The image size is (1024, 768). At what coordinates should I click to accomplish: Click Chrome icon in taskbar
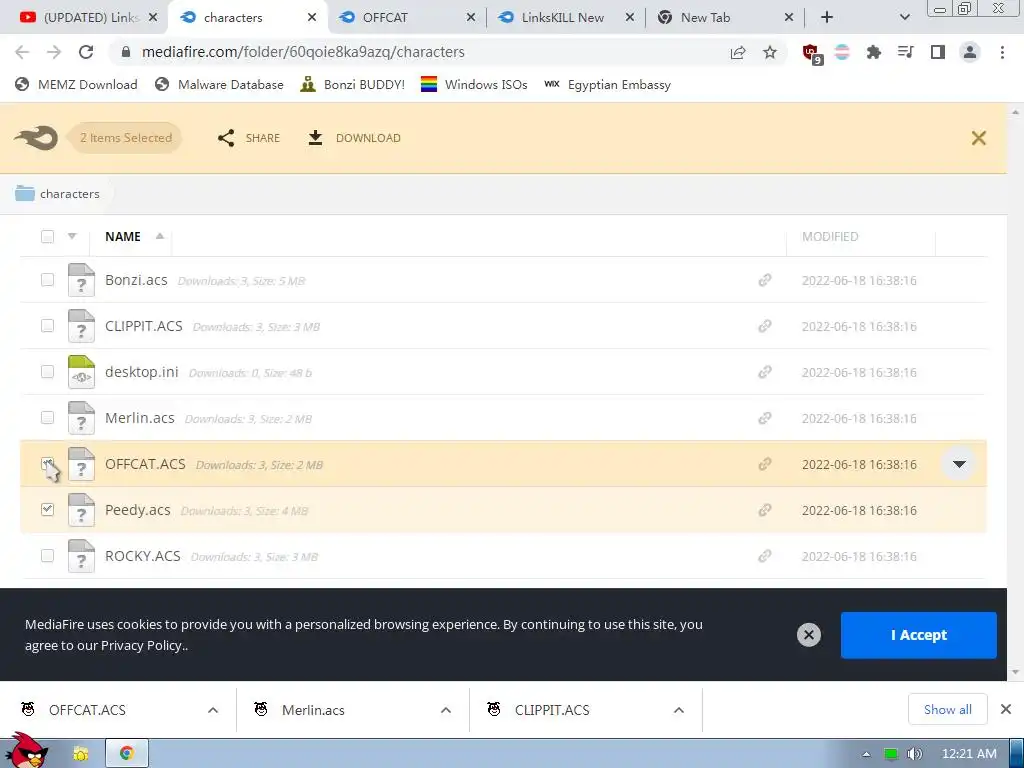click(x=127, y=753)
